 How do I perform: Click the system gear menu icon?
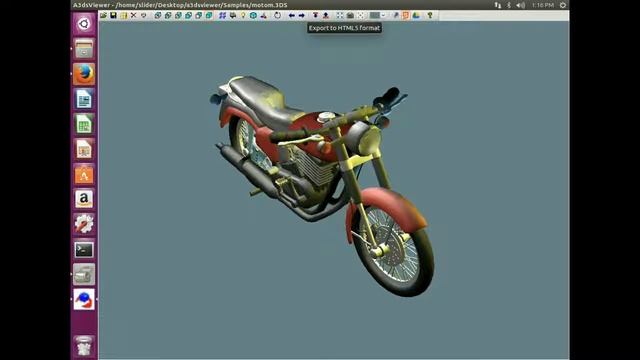pos(562,5)
